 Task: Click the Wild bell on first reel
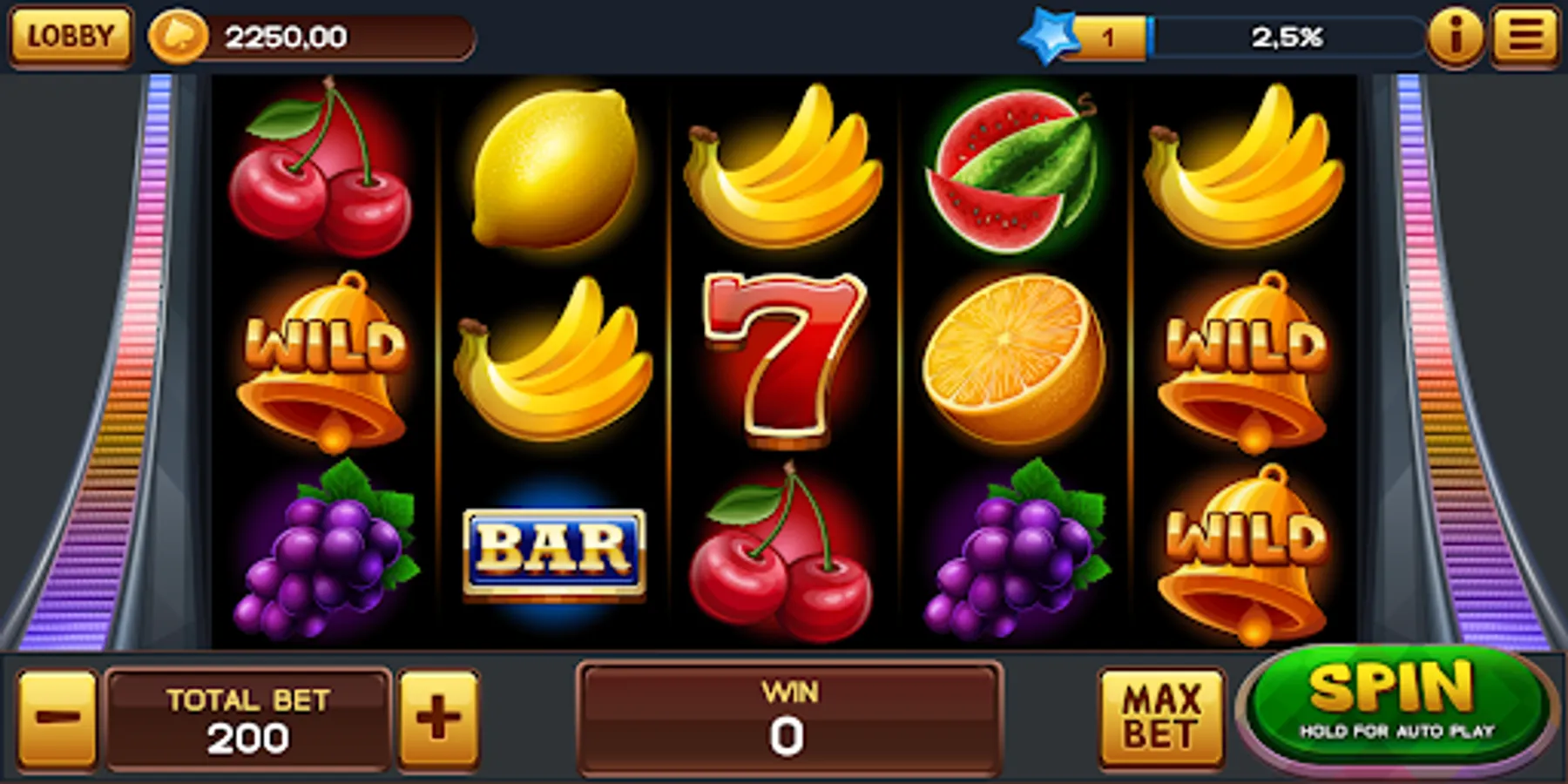click(x=324, y=361)
